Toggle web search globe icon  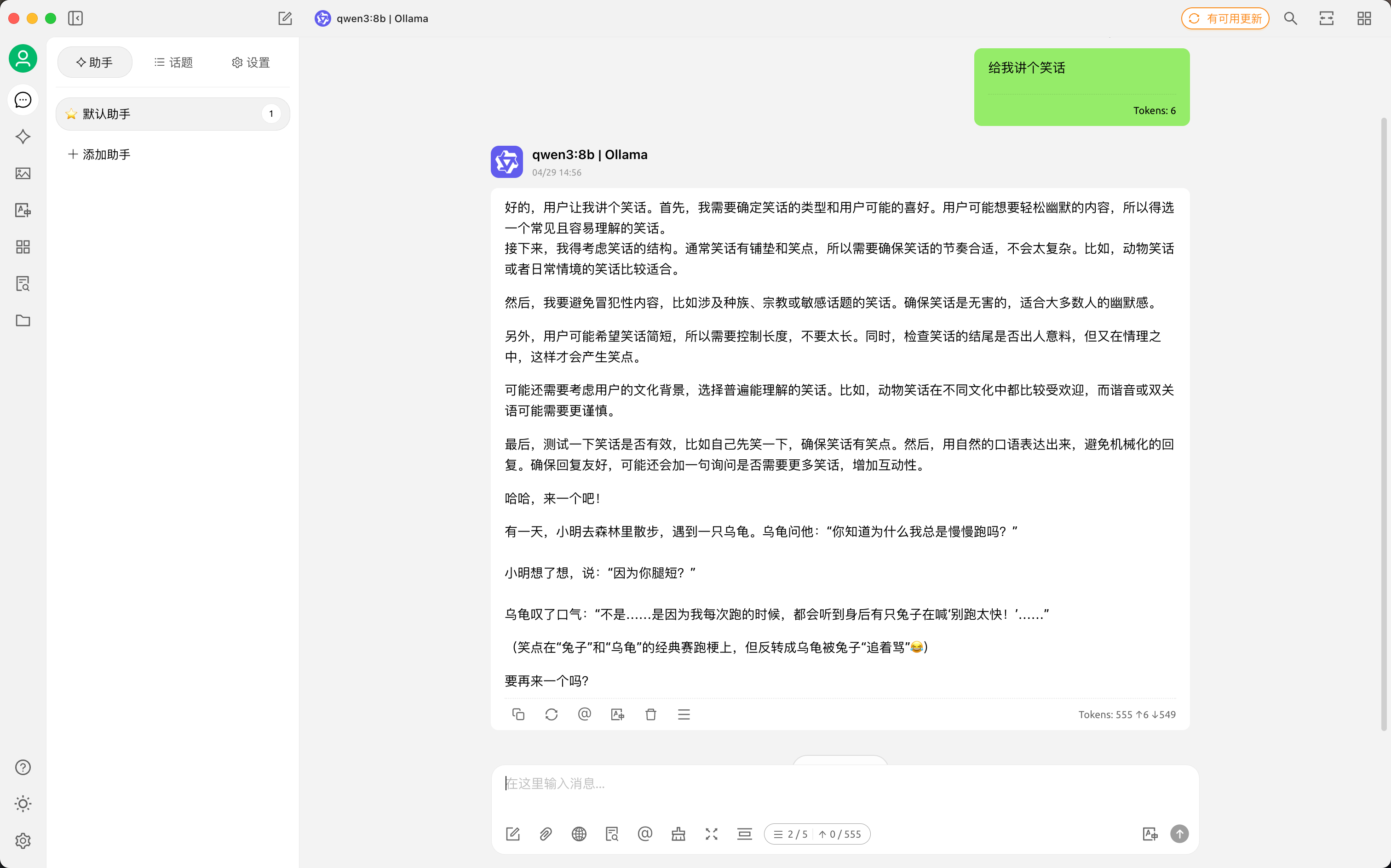(579, 834)
